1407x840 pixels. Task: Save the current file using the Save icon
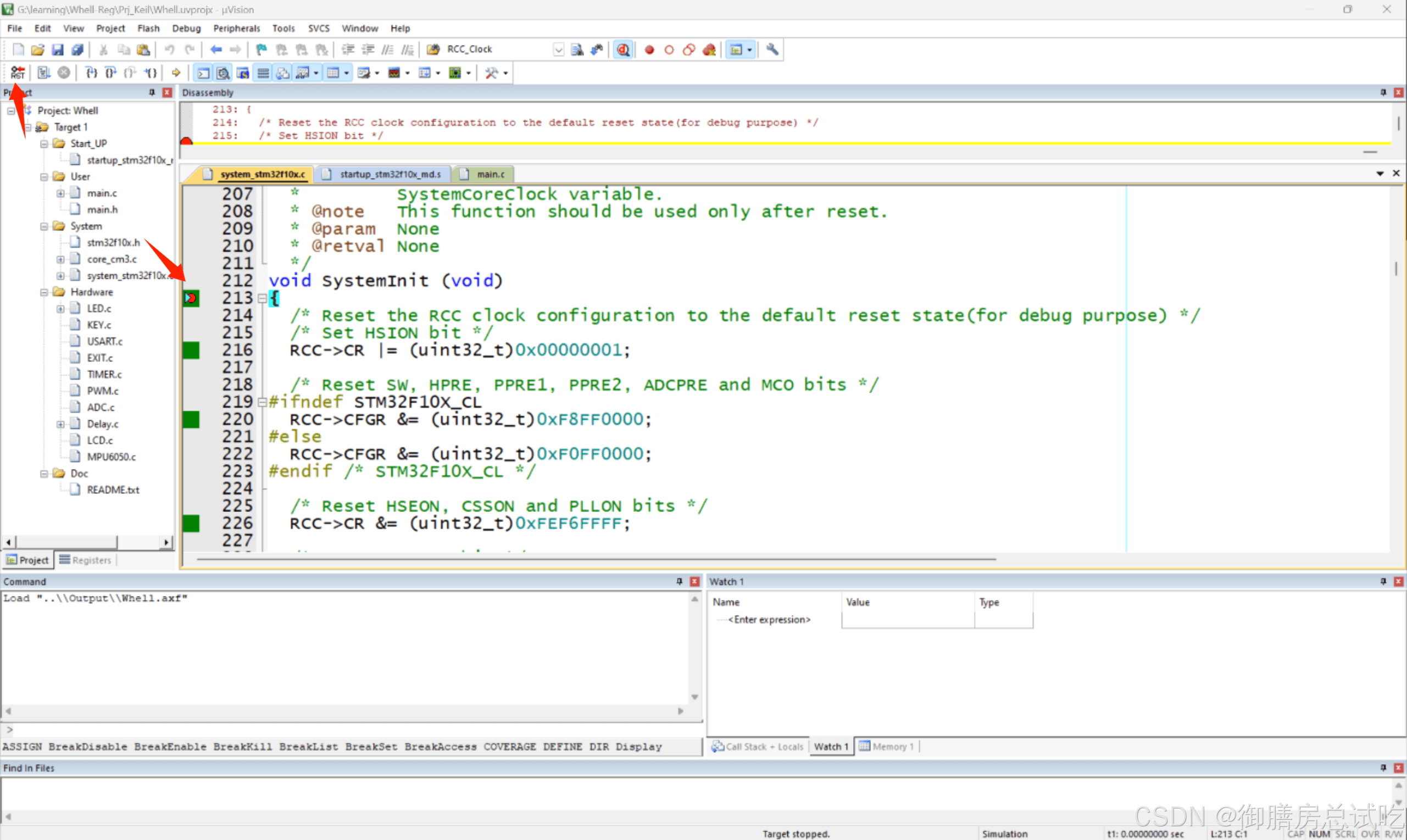(x=58, y=49)
